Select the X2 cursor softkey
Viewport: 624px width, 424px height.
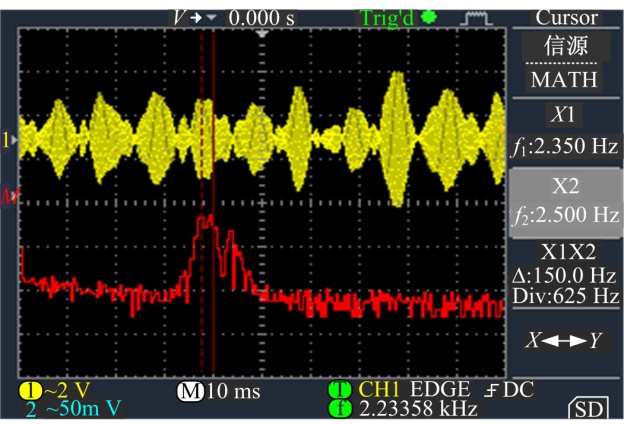pyautogui.click(x=567, y=200)
